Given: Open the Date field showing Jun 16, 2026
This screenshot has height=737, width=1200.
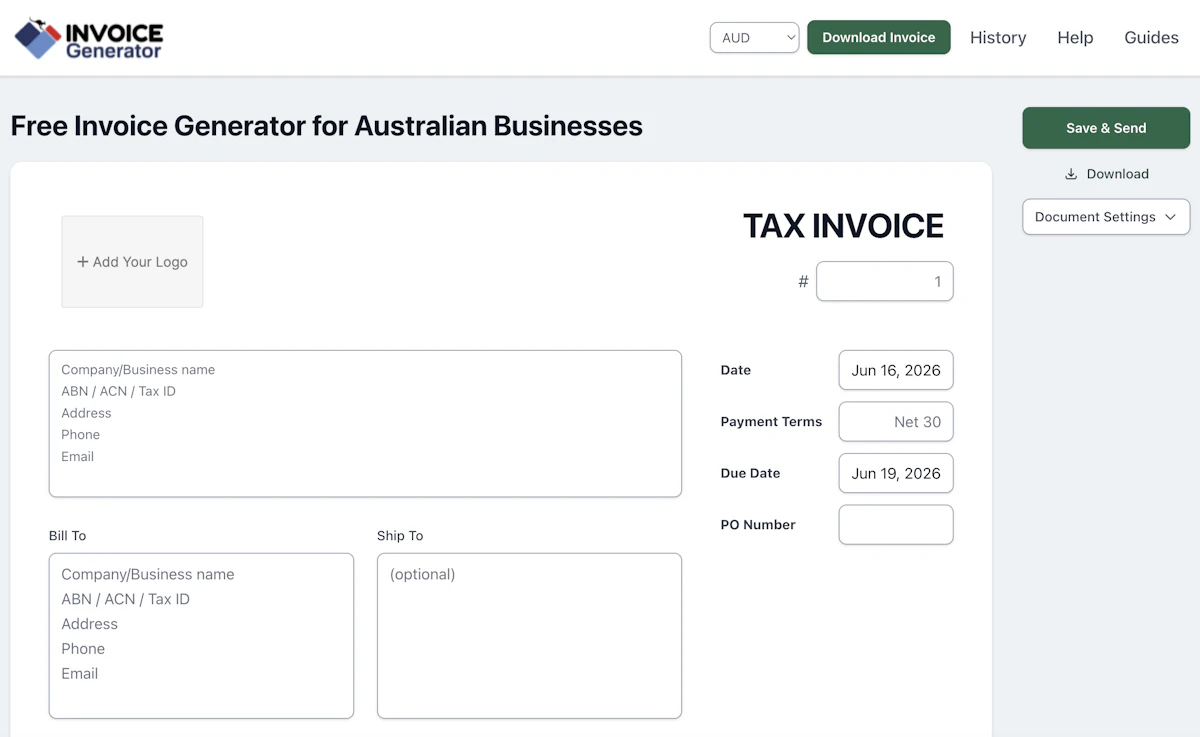Looking at the screenshot, I should [896, 370].
